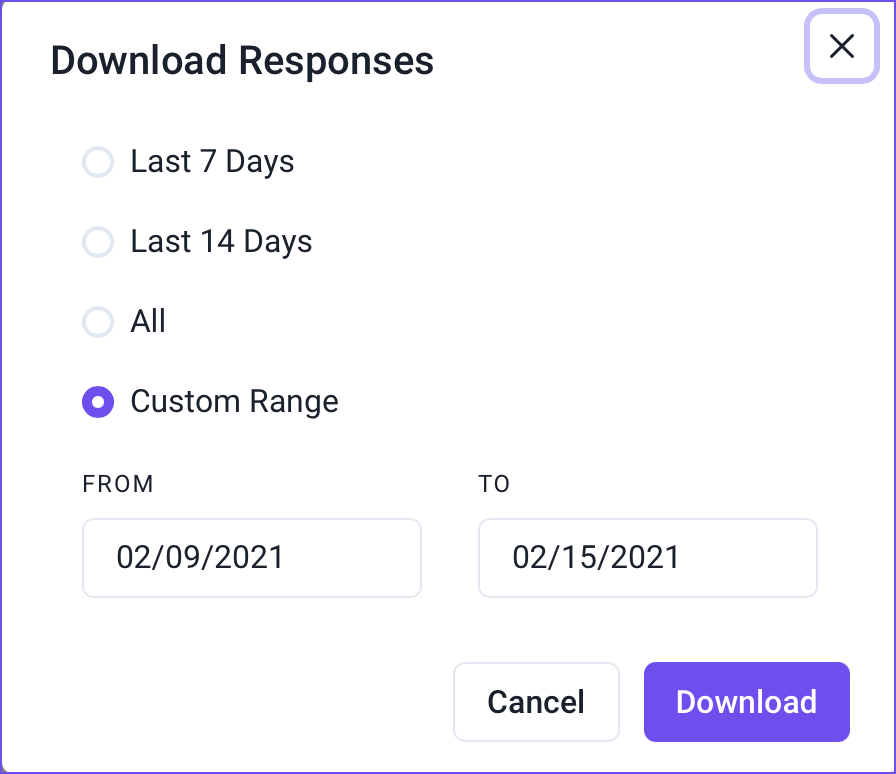Viewport: 896px width, 774px height.
Task: Select the Last 7 Days radio button
Action: (98, 162)
